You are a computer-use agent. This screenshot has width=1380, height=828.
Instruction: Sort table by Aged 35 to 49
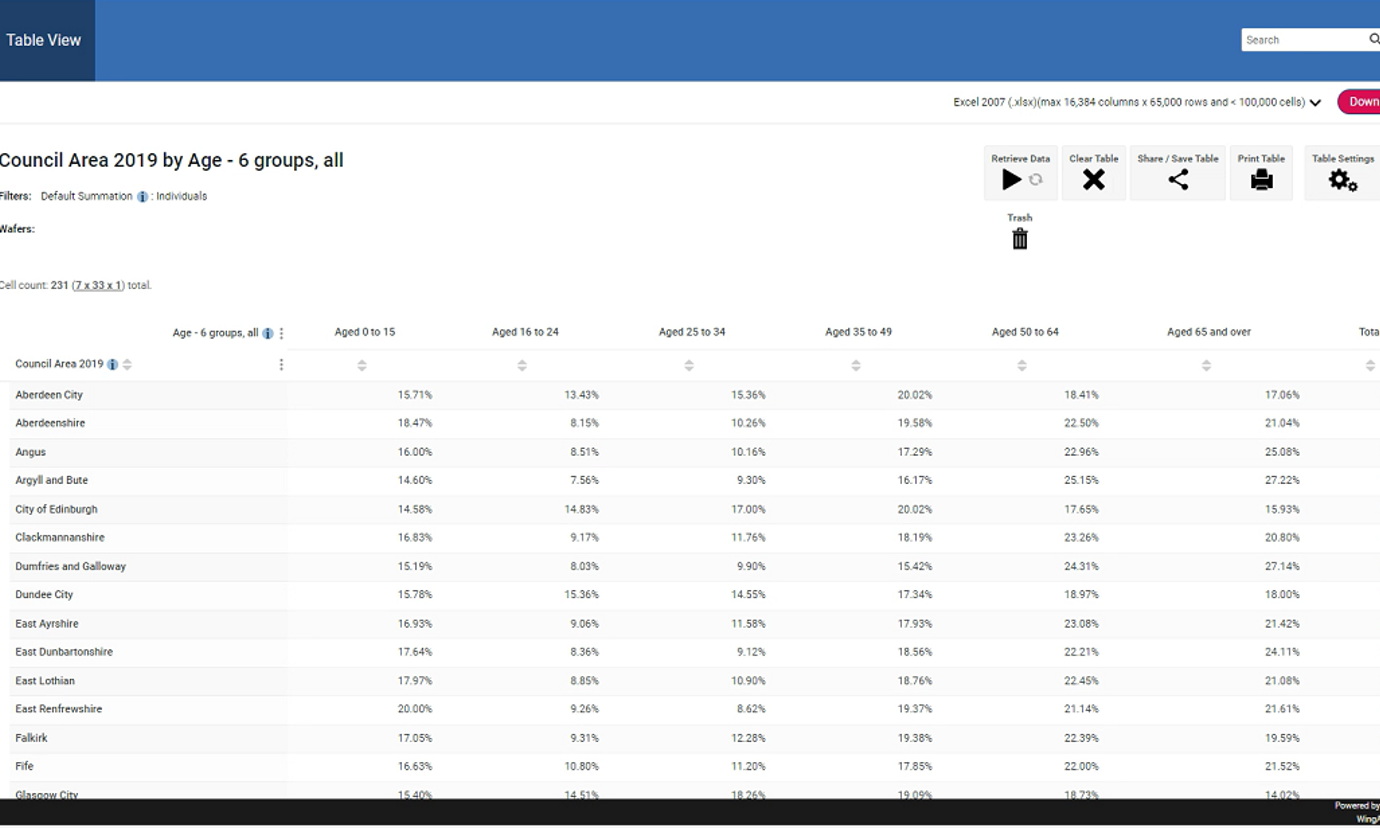point(856,366)
